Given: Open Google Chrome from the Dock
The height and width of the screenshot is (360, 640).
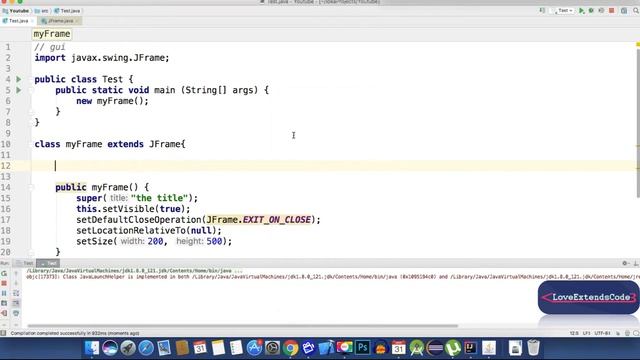Looking at the screenshot, I should (x=291, y=348).
